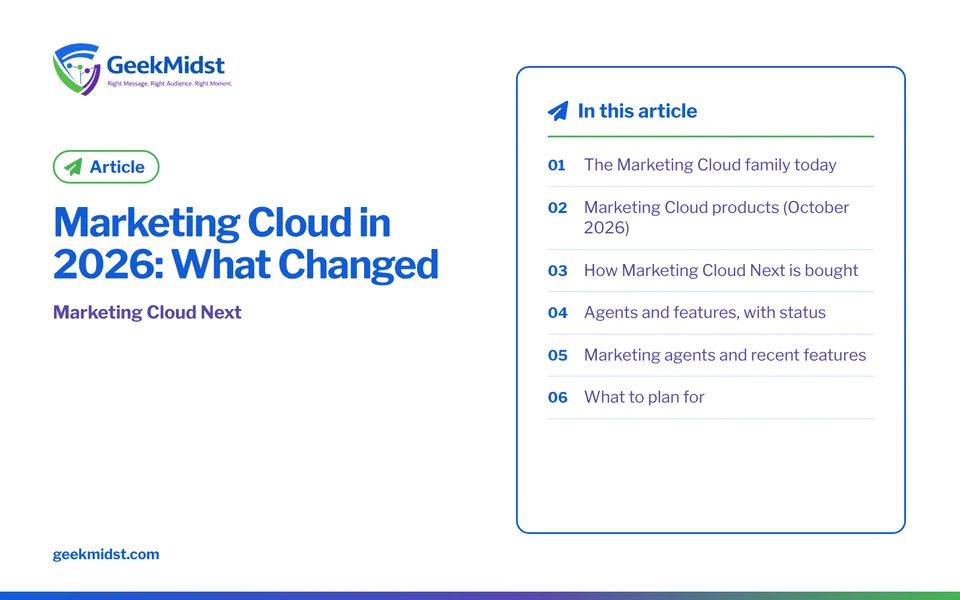Jump to What to plan for section
The height and width of the screenshot is (600, 960).
pos(710,397)
